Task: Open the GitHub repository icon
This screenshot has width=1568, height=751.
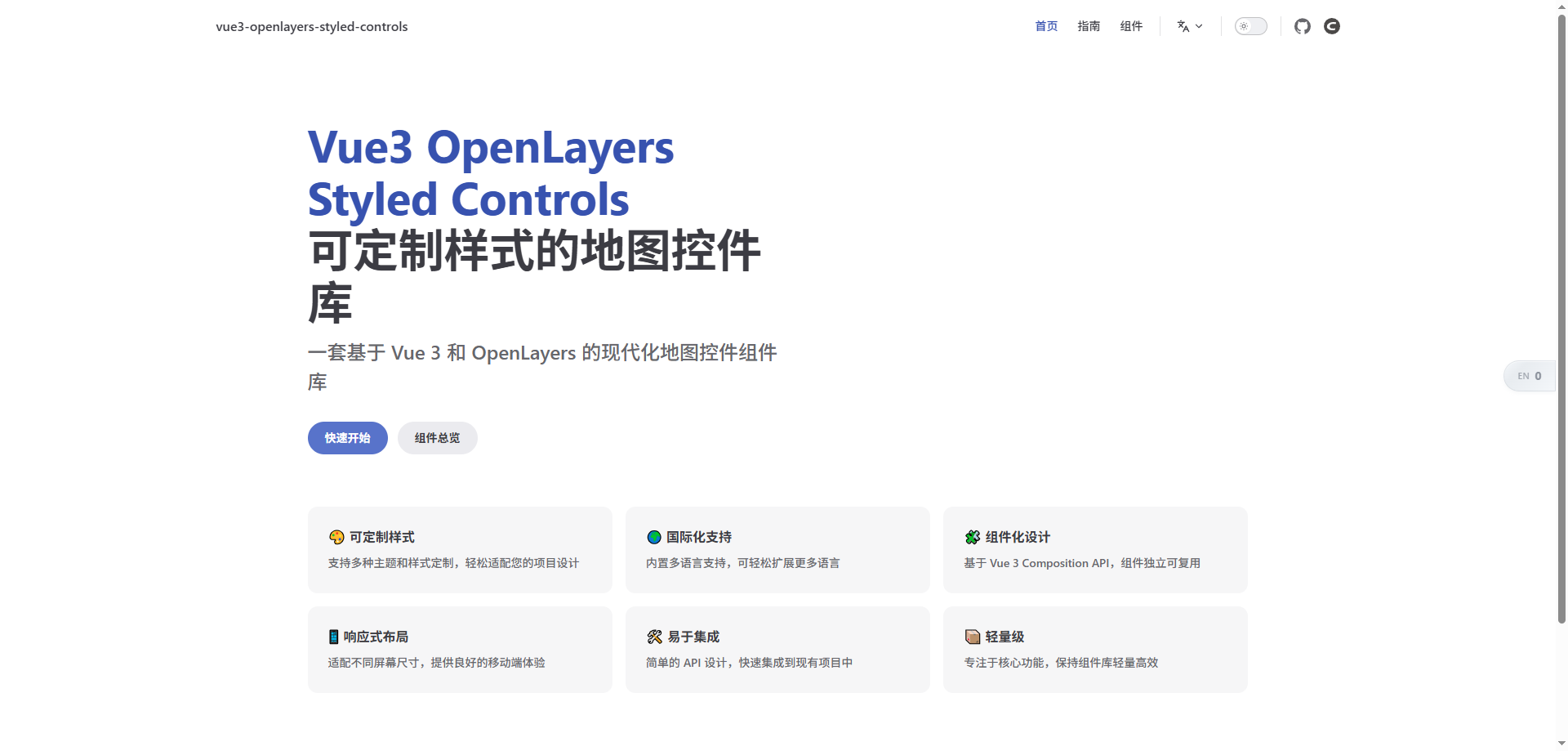Action: pyautogui.click(x=1302, y=26)
